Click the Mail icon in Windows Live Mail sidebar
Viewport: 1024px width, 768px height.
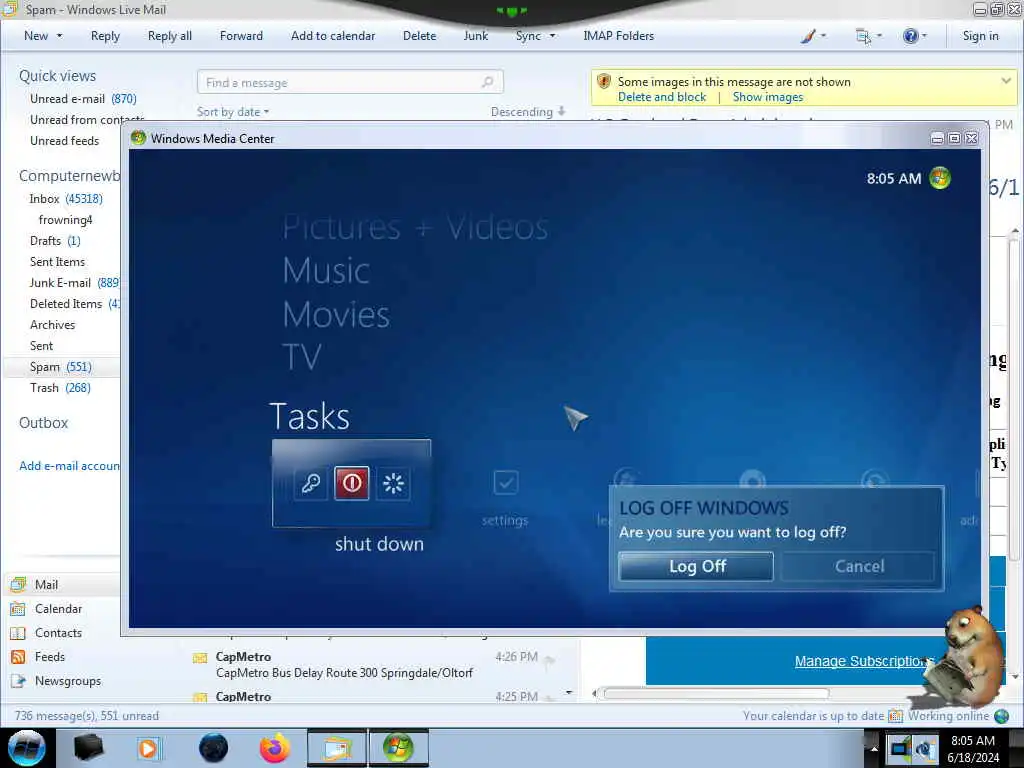(18, 584)
